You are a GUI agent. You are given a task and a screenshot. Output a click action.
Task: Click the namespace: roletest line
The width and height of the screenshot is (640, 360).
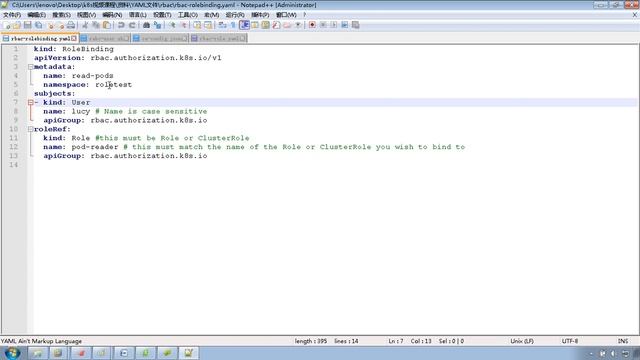(87, 84)
